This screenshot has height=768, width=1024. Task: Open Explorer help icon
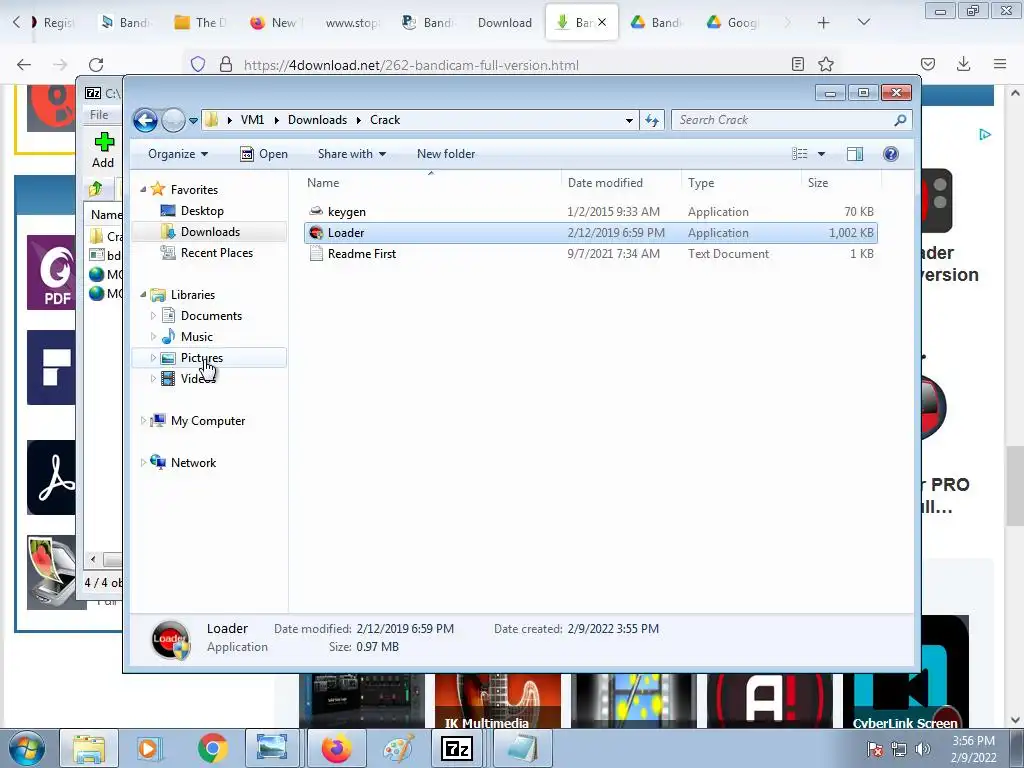point(890,154)
